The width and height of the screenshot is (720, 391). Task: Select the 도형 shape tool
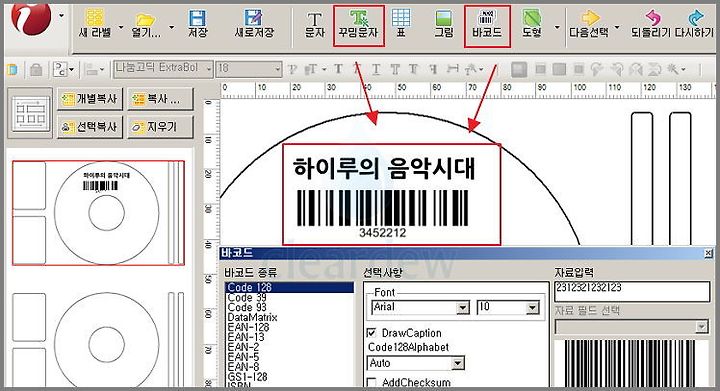pyautogui.click(x=532, y=24)
